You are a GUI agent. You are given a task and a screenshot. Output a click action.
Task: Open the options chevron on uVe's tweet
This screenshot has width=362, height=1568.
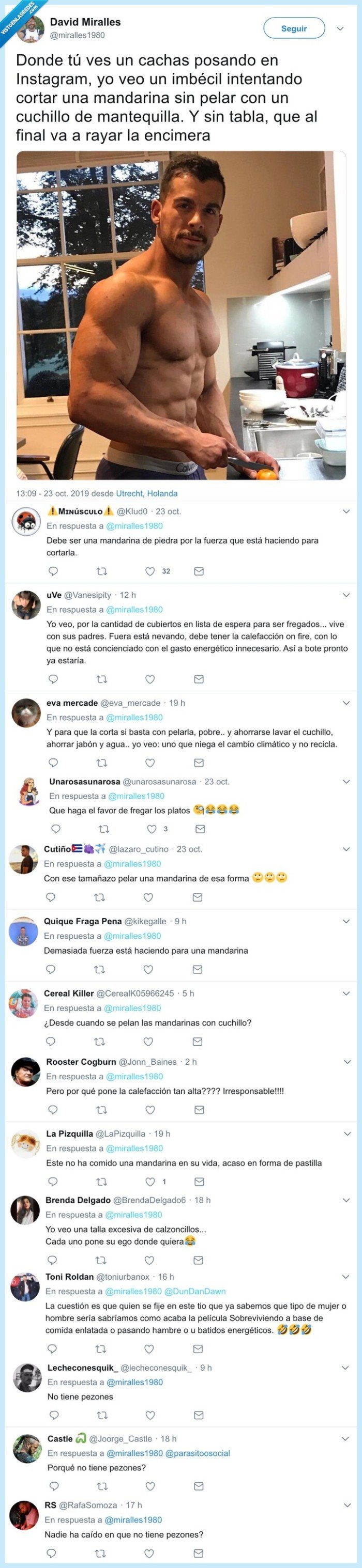point(346,595)
